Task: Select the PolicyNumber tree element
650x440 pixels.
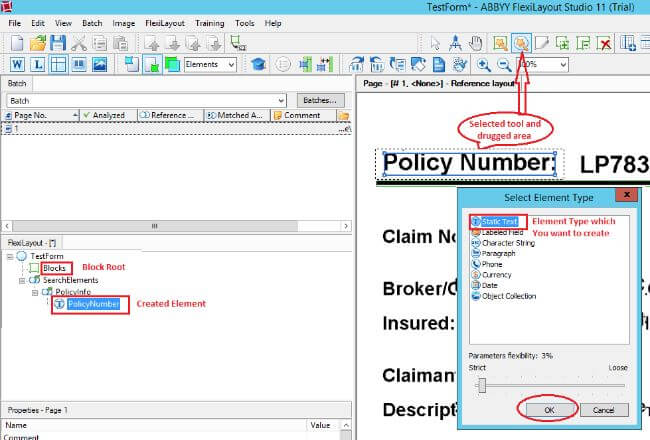Action: pyautogui.click(x=93, y=304)
